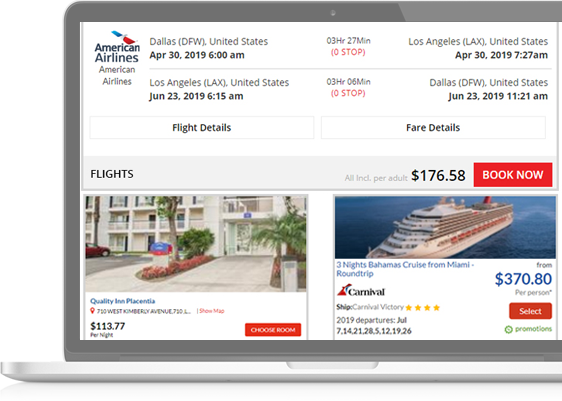Click the American Airlines logo

coord(117,47)
